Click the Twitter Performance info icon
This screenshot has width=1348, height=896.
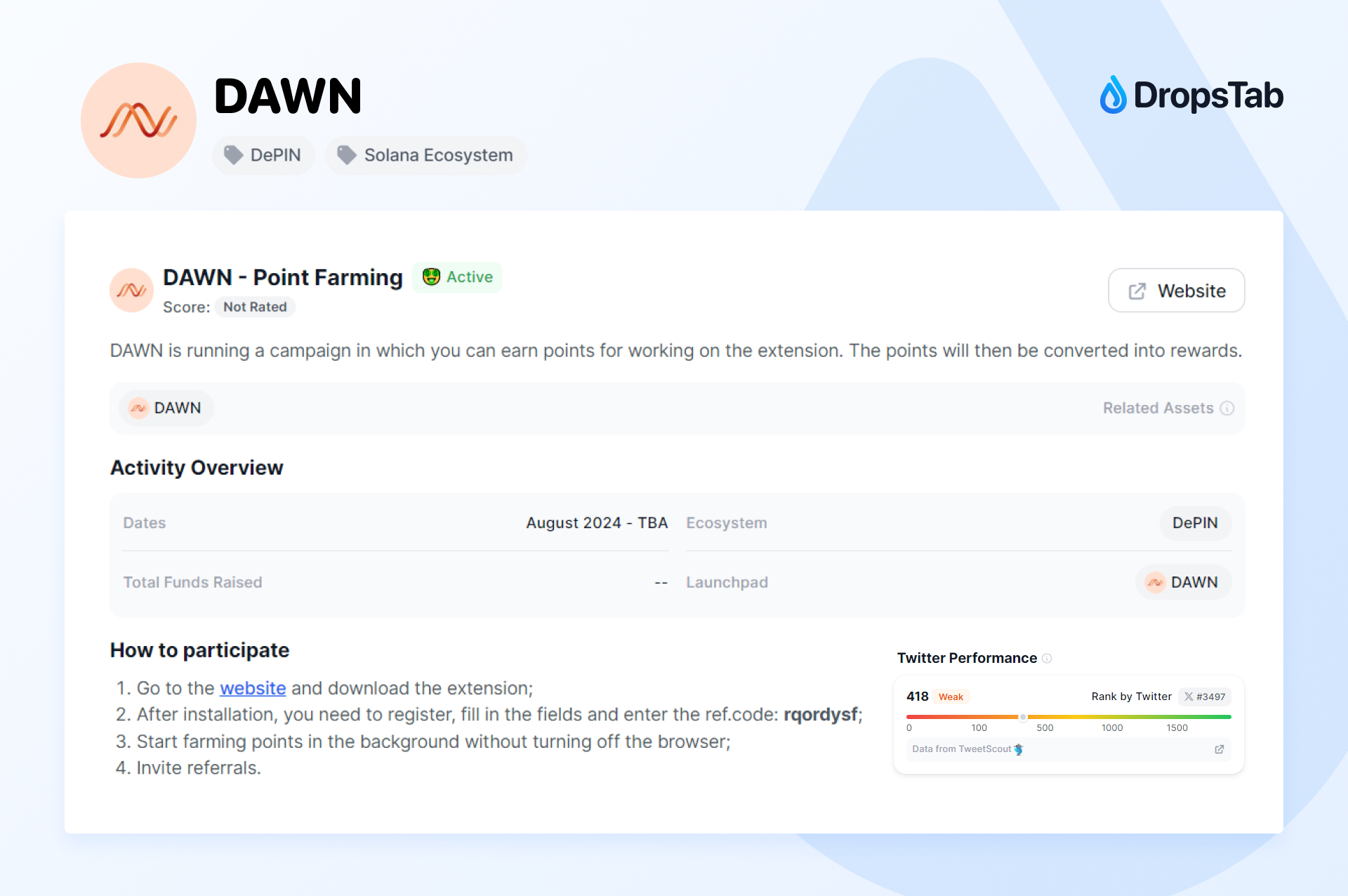[x=1047, y=658]
